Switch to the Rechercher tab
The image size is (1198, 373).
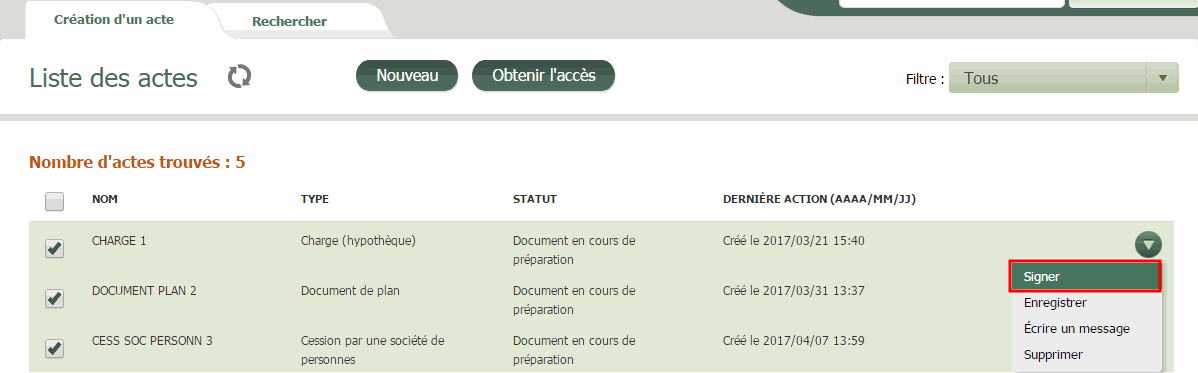coord(290,21)
